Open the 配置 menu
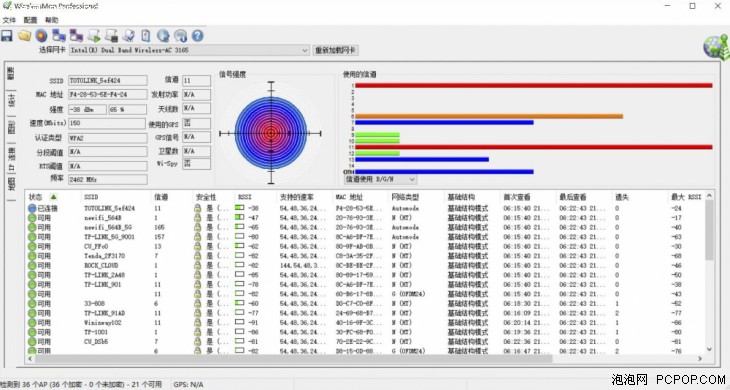 pyautogui.click(x=30, y=20)
